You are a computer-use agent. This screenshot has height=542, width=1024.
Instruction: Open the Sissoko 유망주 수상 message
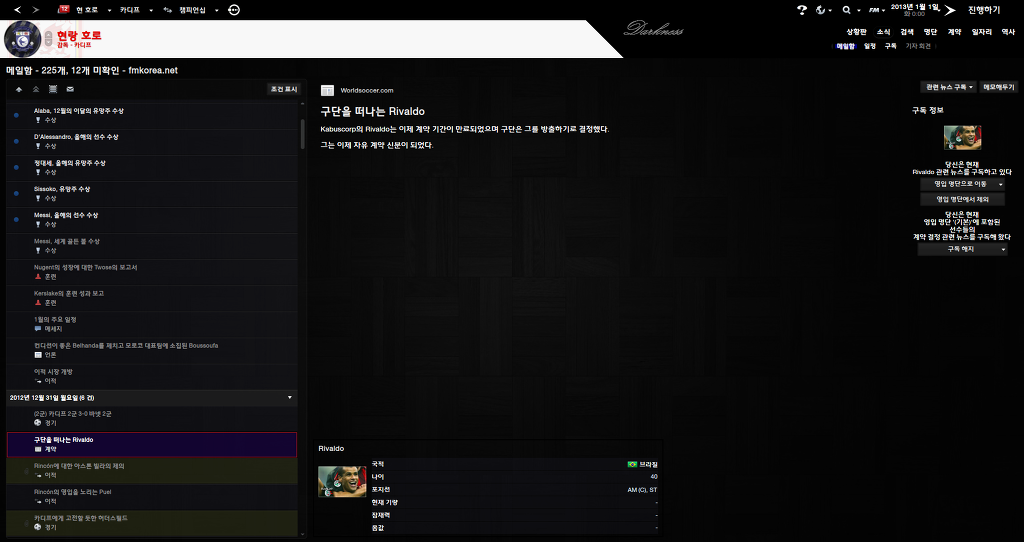[152, 194]
